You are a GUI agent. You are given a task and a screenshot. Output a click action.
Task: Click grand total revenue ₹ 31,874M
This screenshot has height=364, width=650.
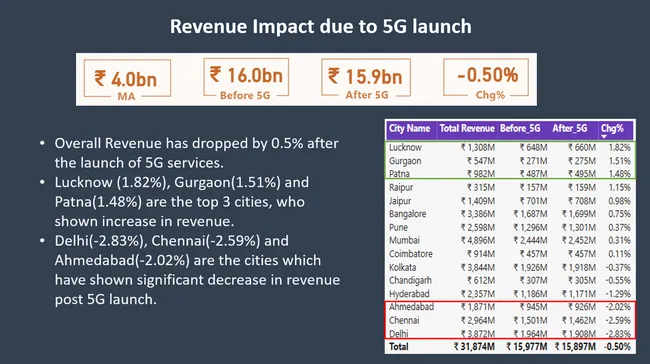click(x=474, y=347)
